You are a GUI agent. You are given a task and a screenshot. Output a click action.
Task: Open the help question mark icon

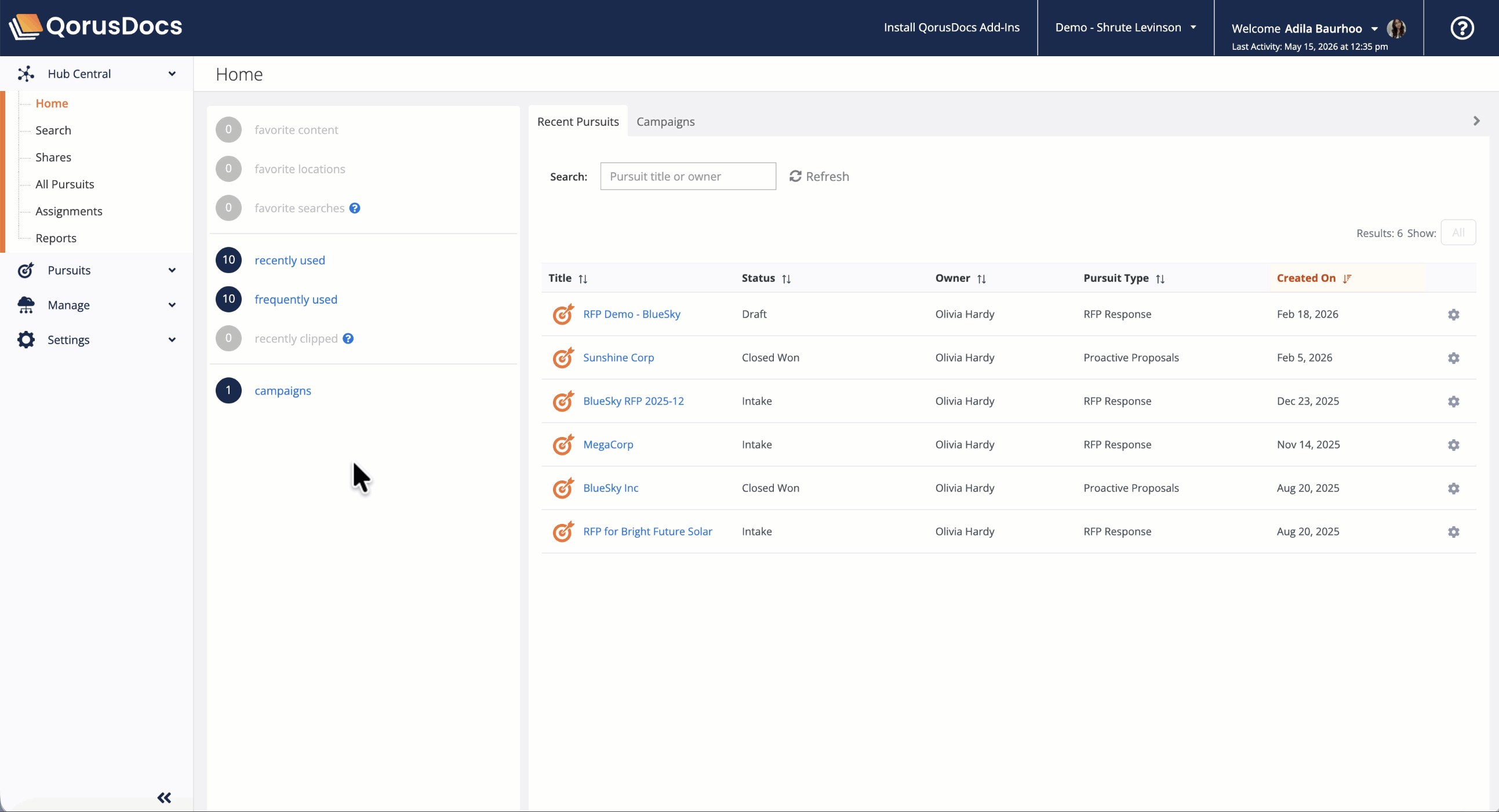1462,28
